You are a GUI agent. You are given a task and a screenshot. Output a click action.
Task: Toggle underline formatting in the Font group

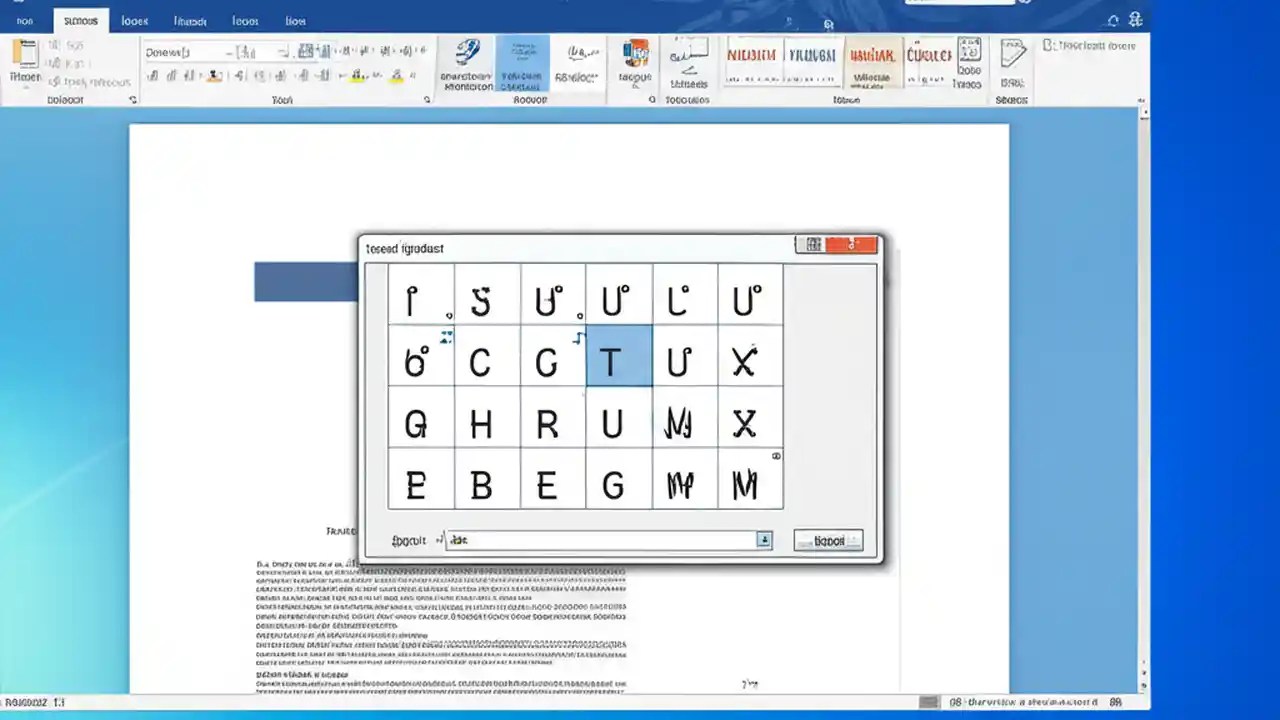(x=190, y=75)
